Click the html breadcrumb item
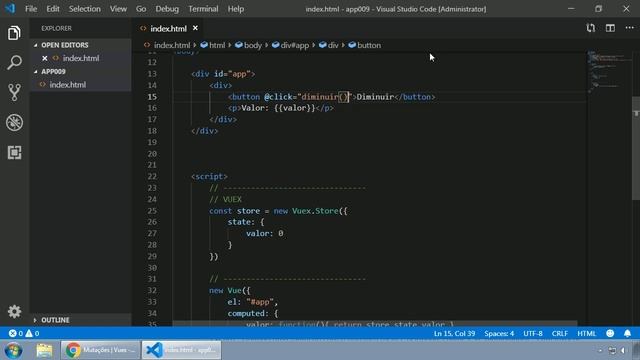 click(213, 45)
